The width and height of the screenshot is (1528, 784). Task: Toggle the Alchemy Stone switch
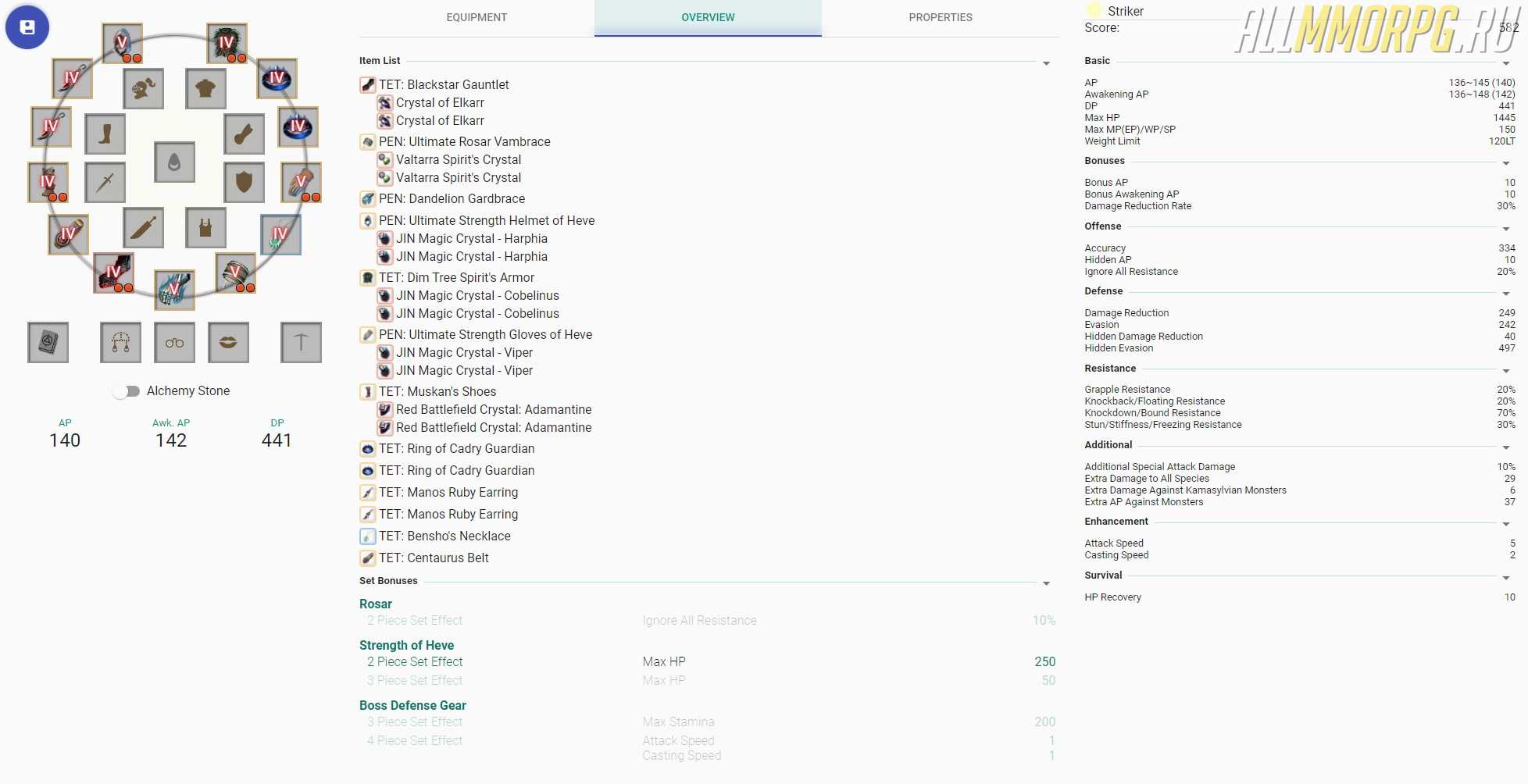coord(126,391)
